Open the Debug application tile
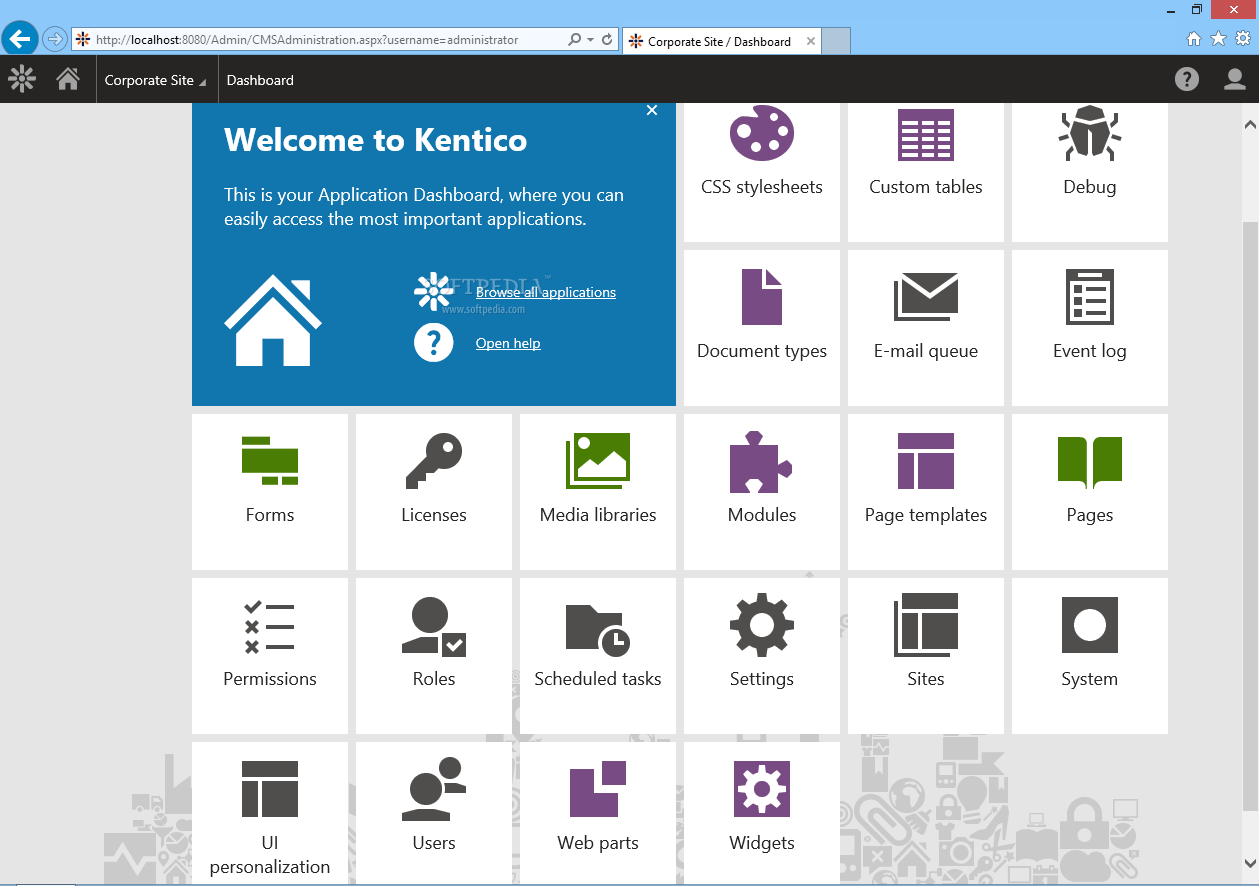This screenshot has width=1259, height=886. (x=1090, y=172)
